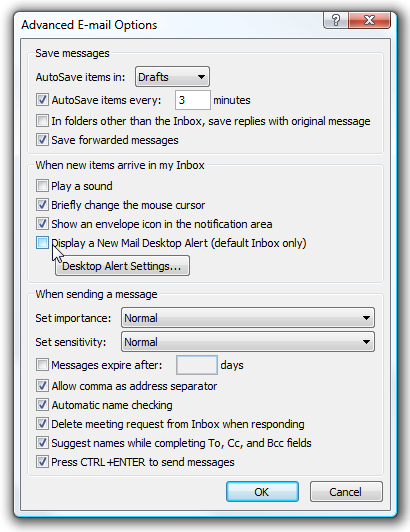This screenshot has height=532, width=410.
Task: Uncheck Show an envelope icon option
Action: (x=42, y=224)
